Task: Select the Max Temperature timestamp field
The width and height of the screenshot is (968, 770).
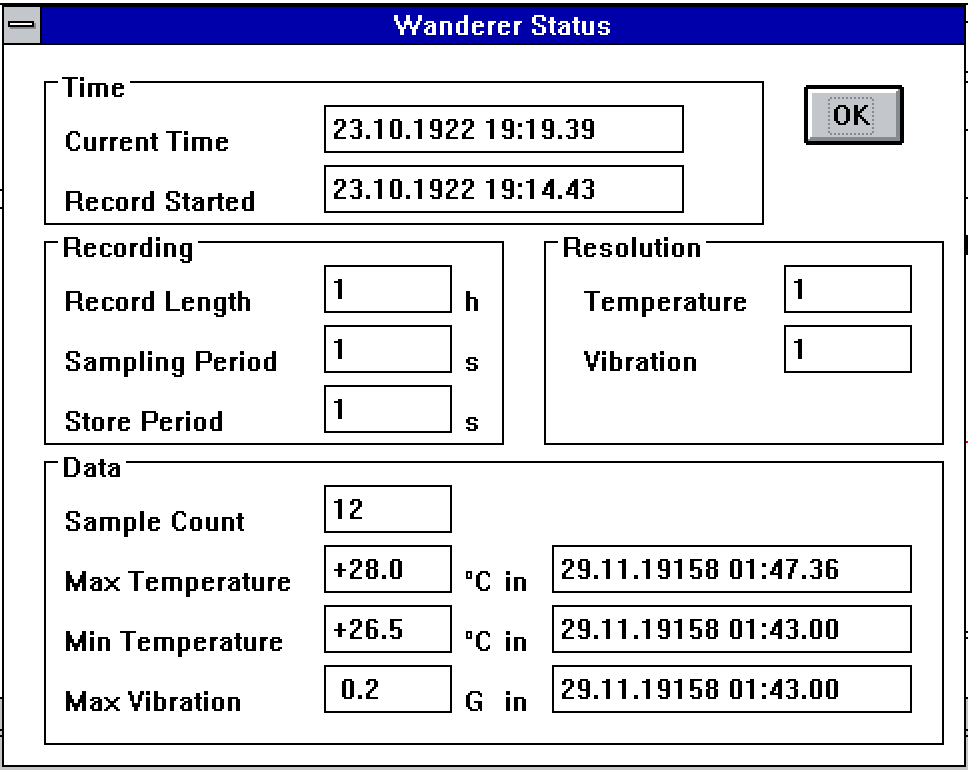Action: click(x=731, y=569)
